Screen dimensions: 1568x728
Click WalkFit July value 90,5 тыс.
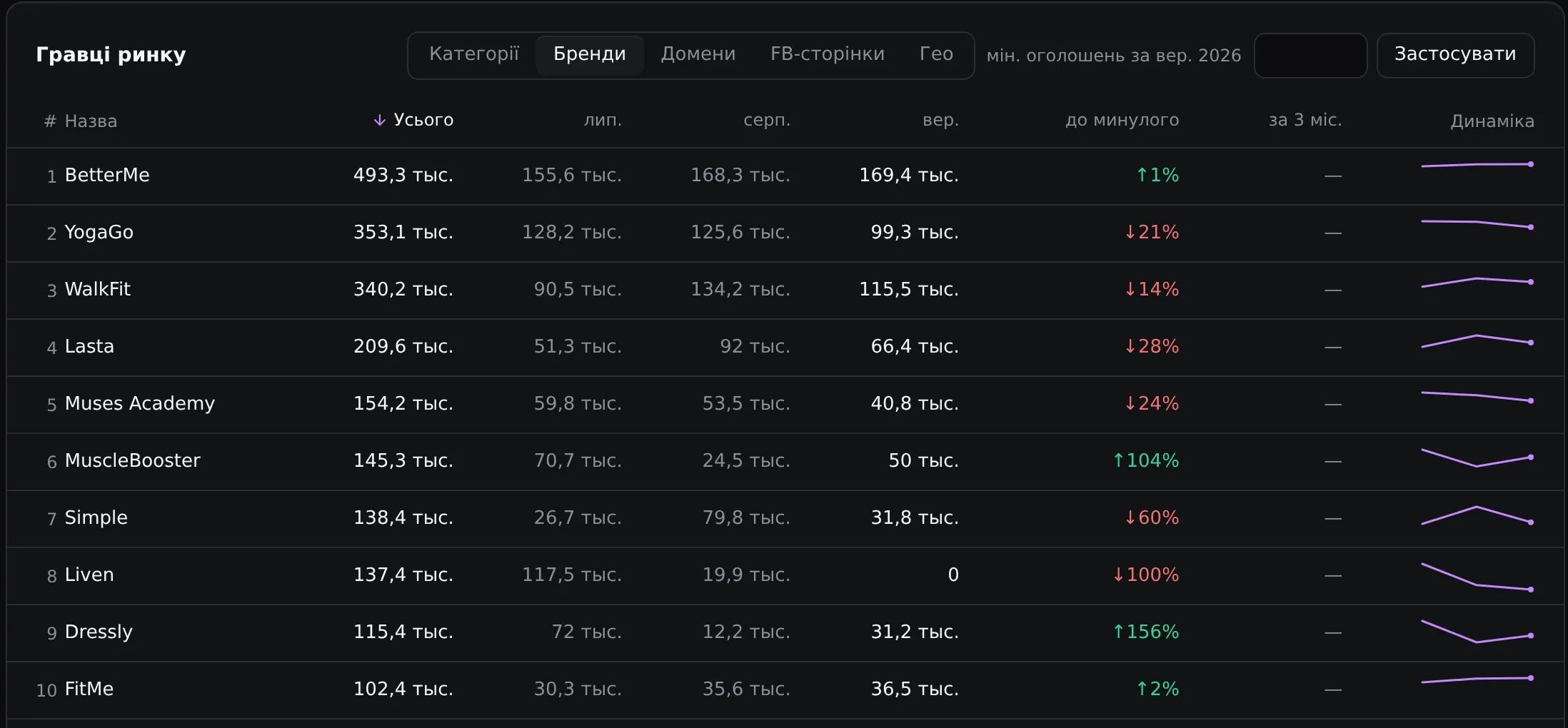[x=578, y=289]
